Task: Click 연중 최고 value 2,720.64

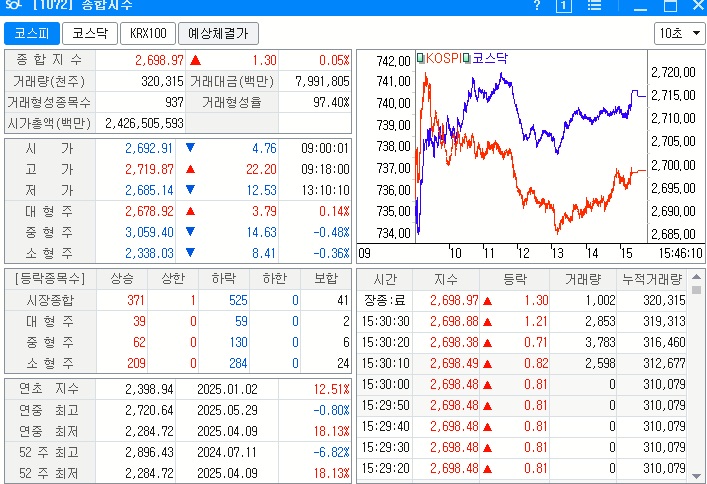Action: pyautogui.click(x=149, y=410)
